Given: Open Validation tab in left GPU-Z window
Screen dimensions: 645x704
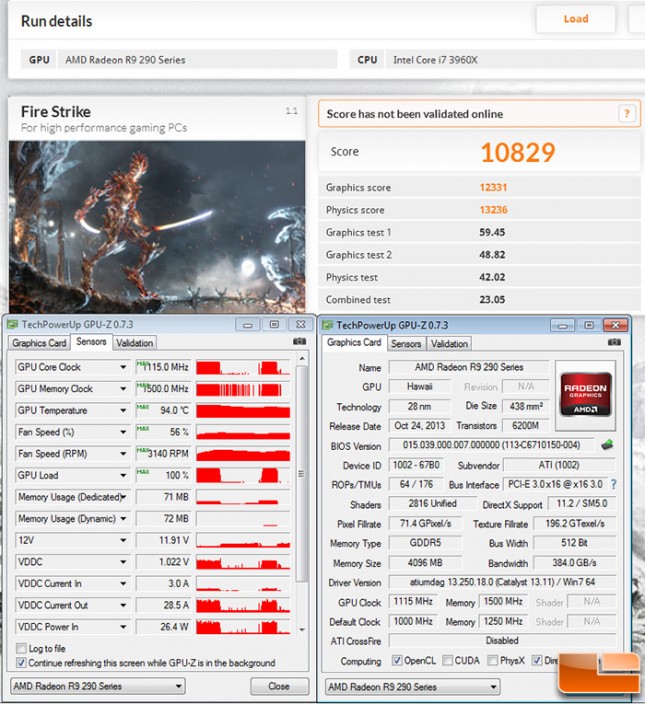Looking at the screenshot, I should (134, 343).
